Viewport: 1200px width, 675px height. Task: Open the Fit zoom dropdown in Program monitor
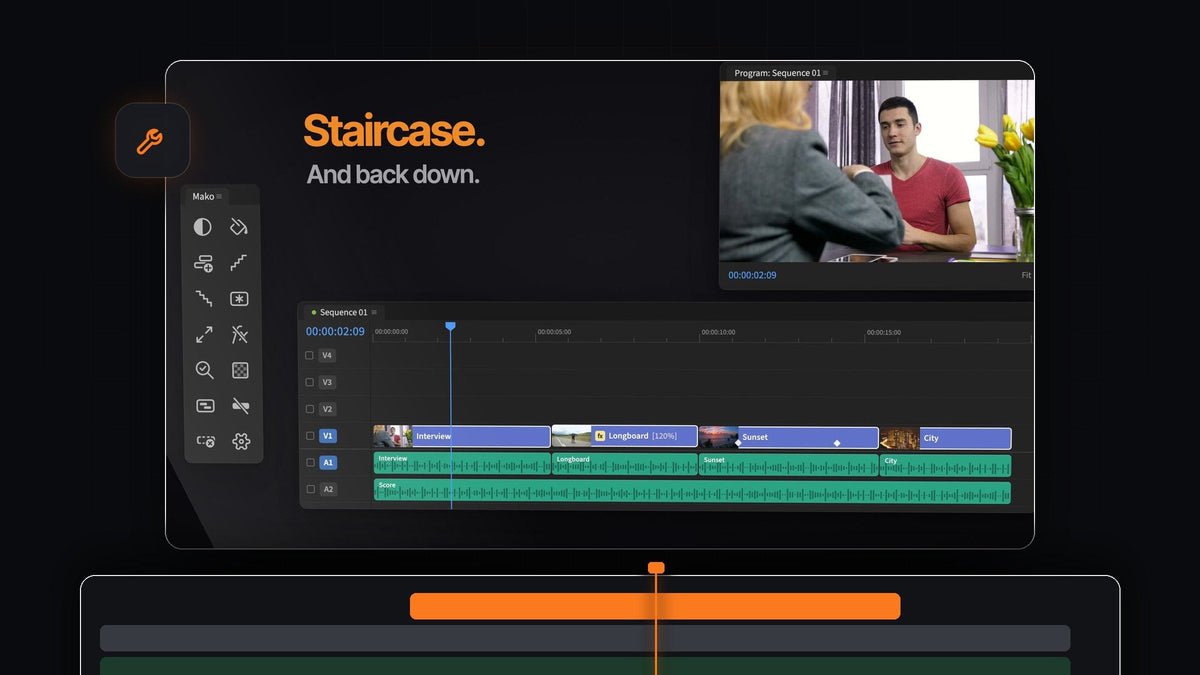pyautogui.click(x=1026, y=275)
